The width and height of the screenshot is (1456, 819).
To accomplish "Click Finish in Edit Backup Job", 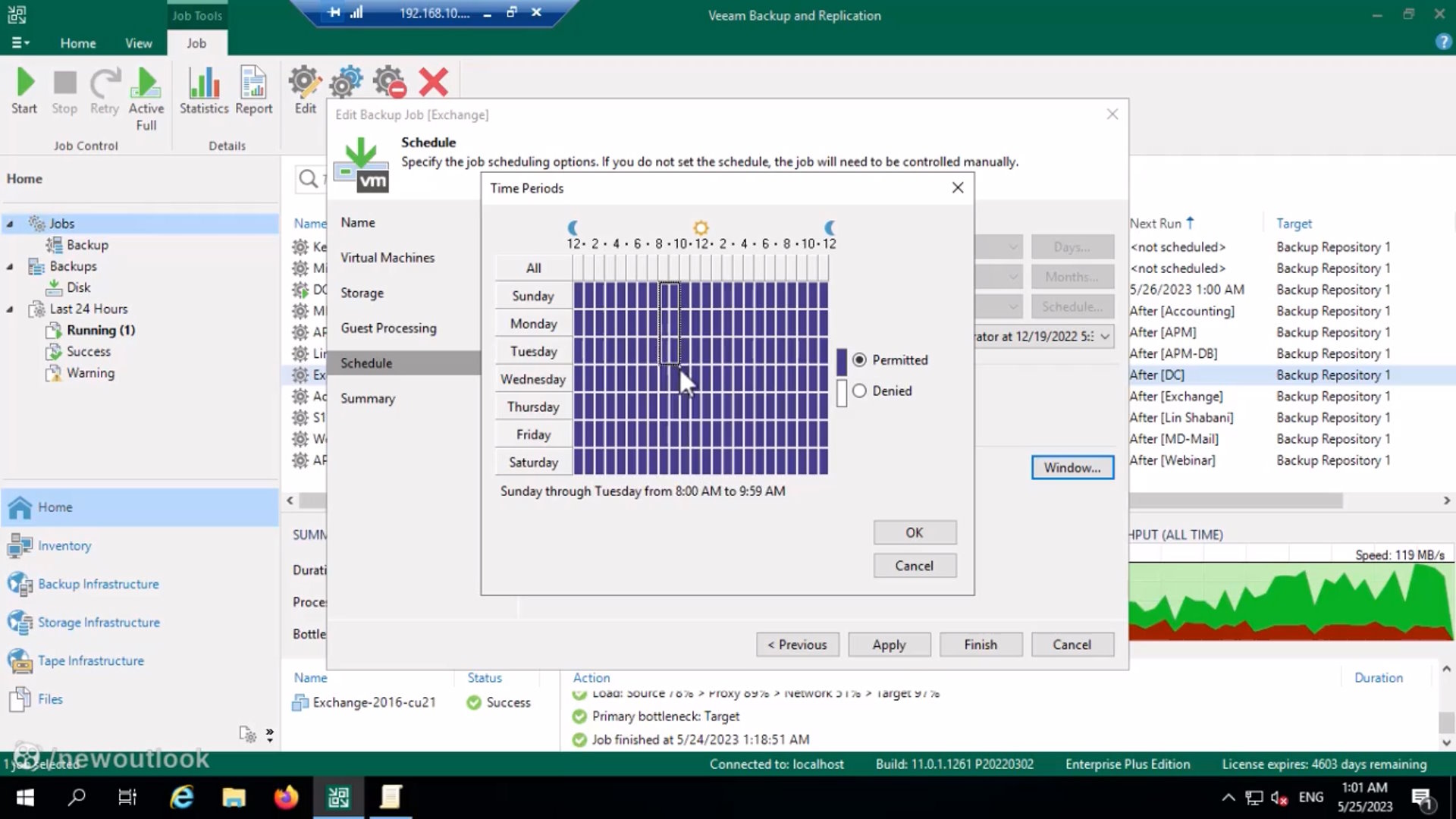I will pyautogui.click(x=981, y=645).
